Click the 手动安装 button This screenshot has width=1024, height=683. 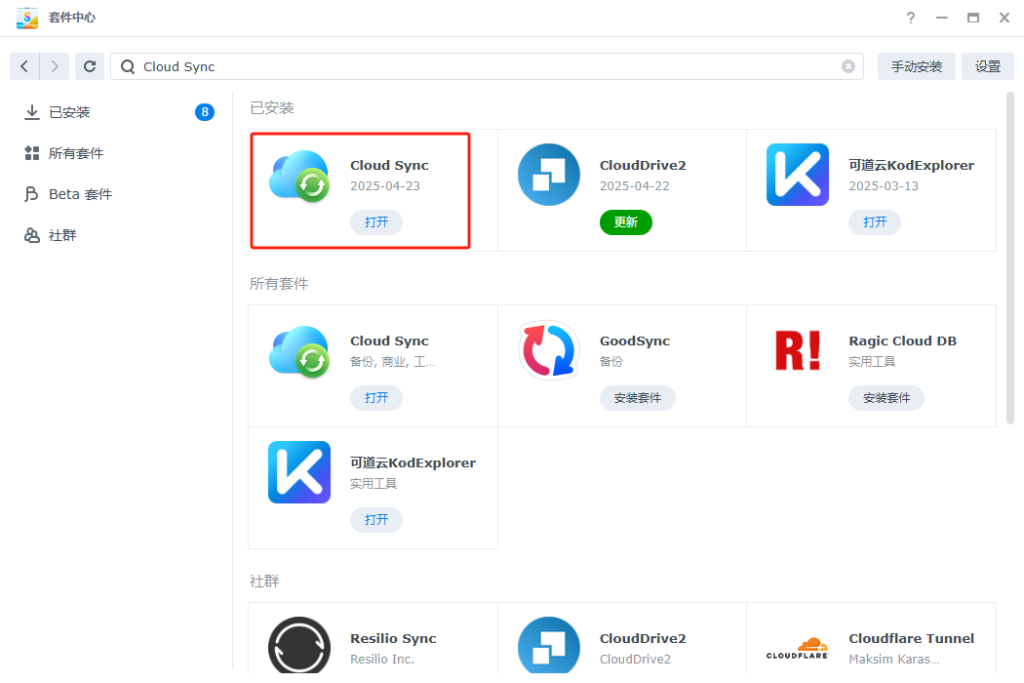tap(916, 67)
